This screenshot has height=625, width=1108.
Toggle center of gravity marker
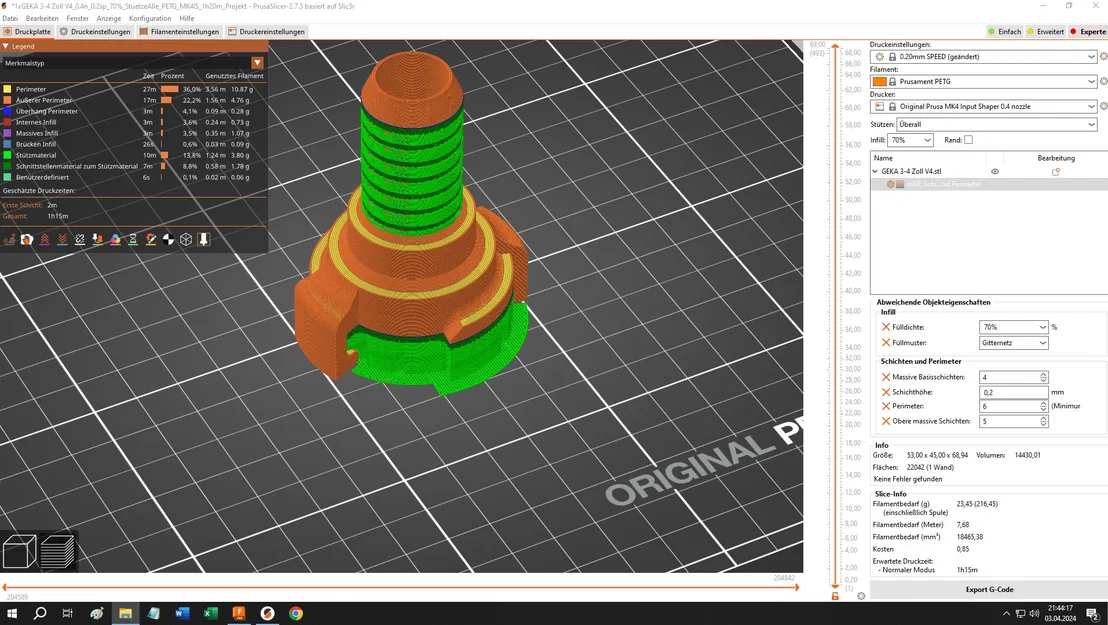point(168,240)
